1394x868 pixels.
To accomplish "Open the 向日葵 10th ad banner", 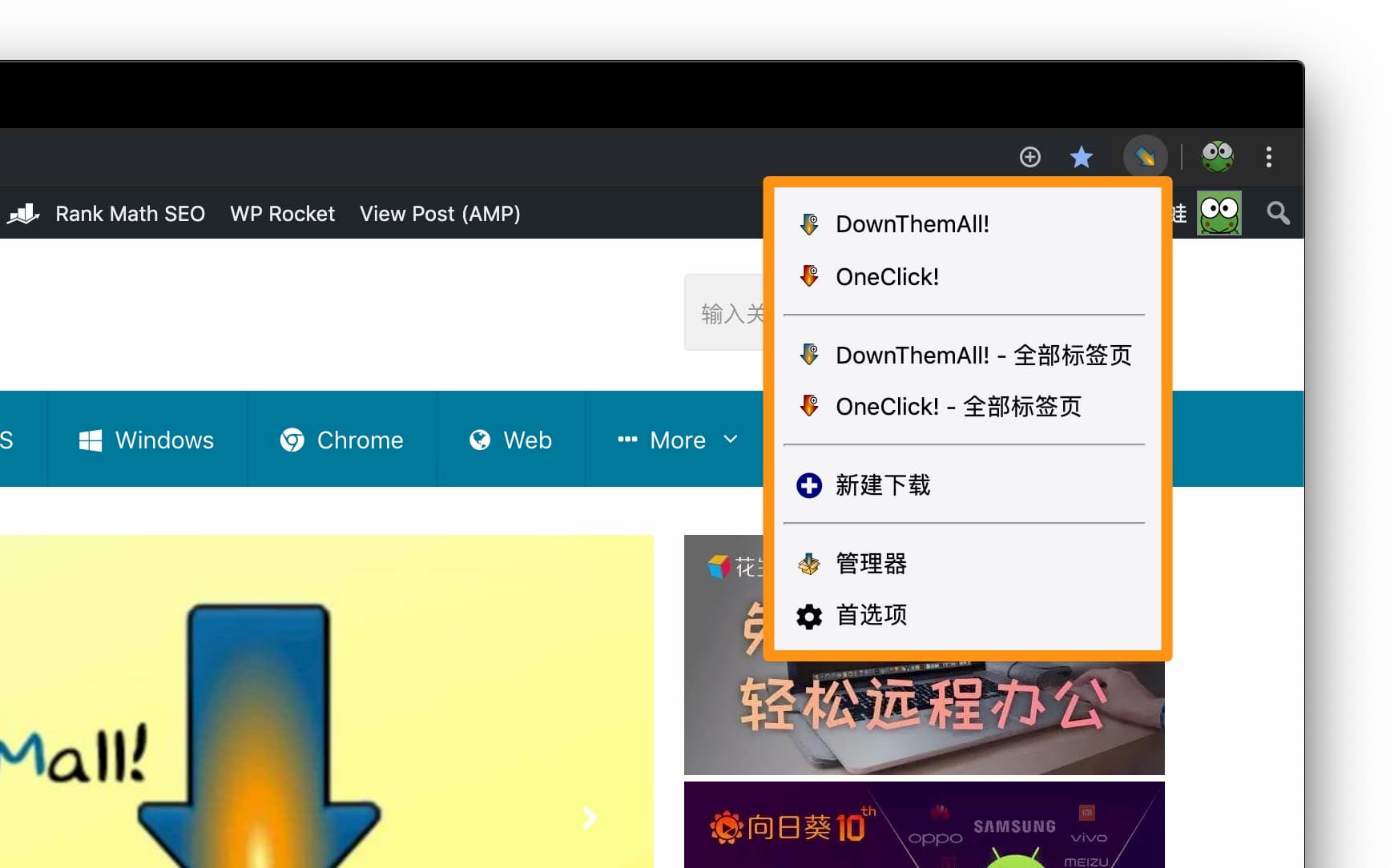I will [924, 825].
